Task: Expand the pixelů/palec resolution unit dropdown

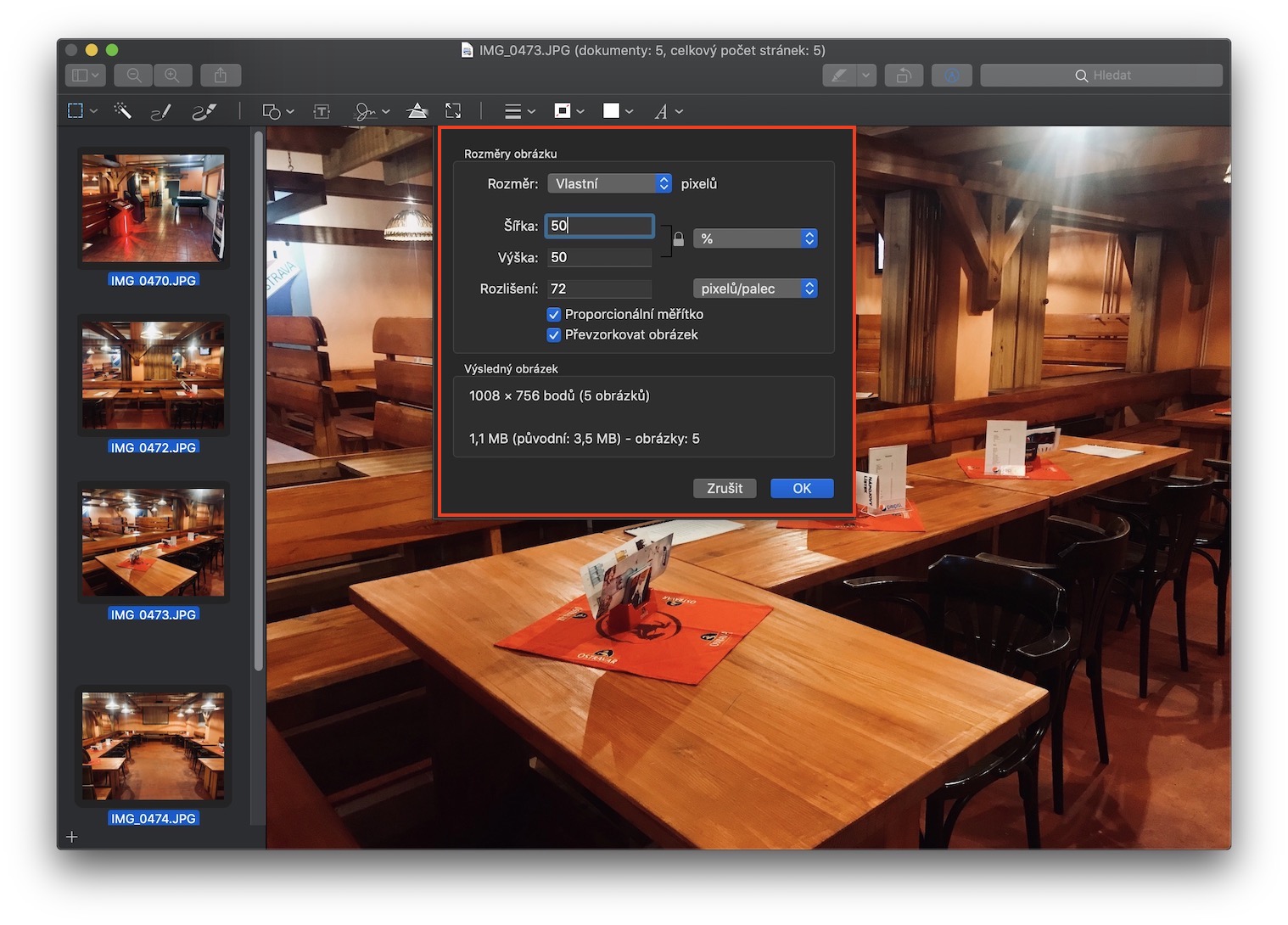Action: point(755,289)
